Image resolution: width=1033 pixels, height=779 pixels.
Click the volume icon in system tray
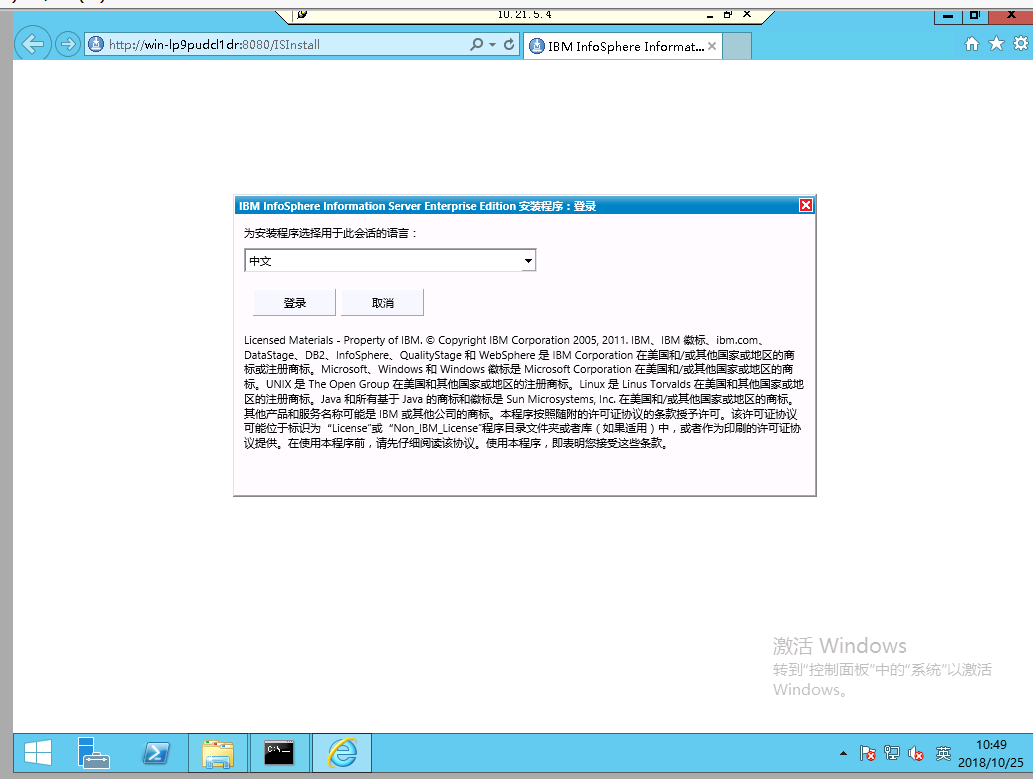coord(916,753)
